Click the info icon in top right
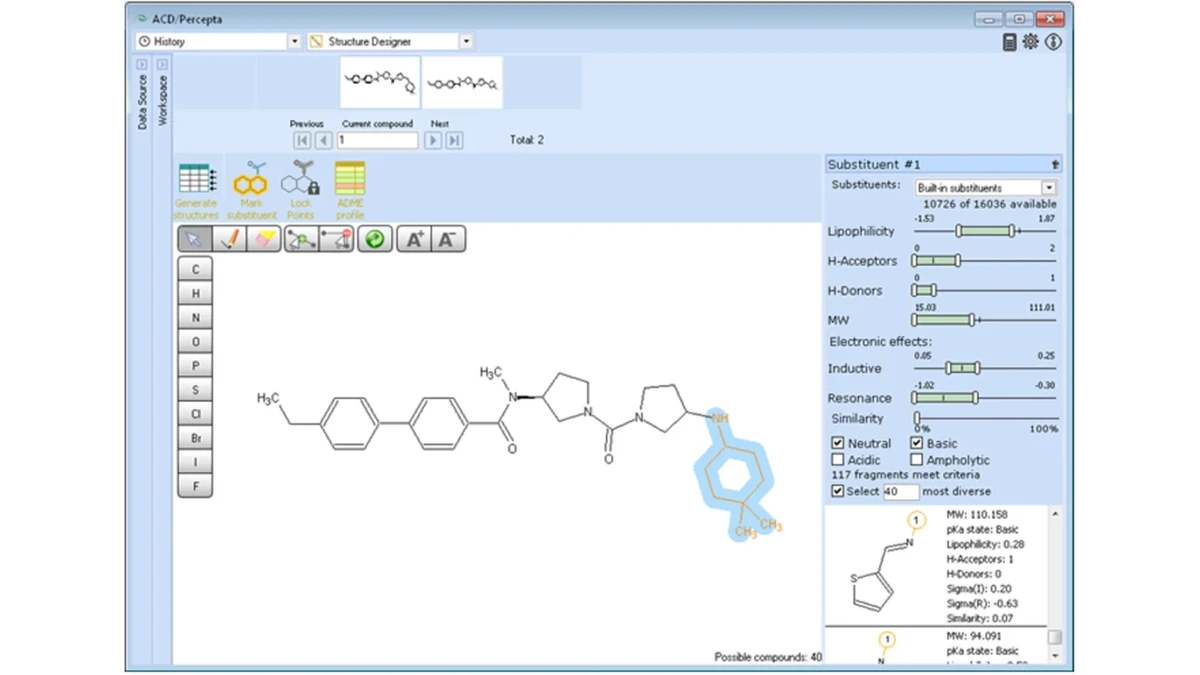This screenshot has width=1200, height=675. click(1053, 42)
